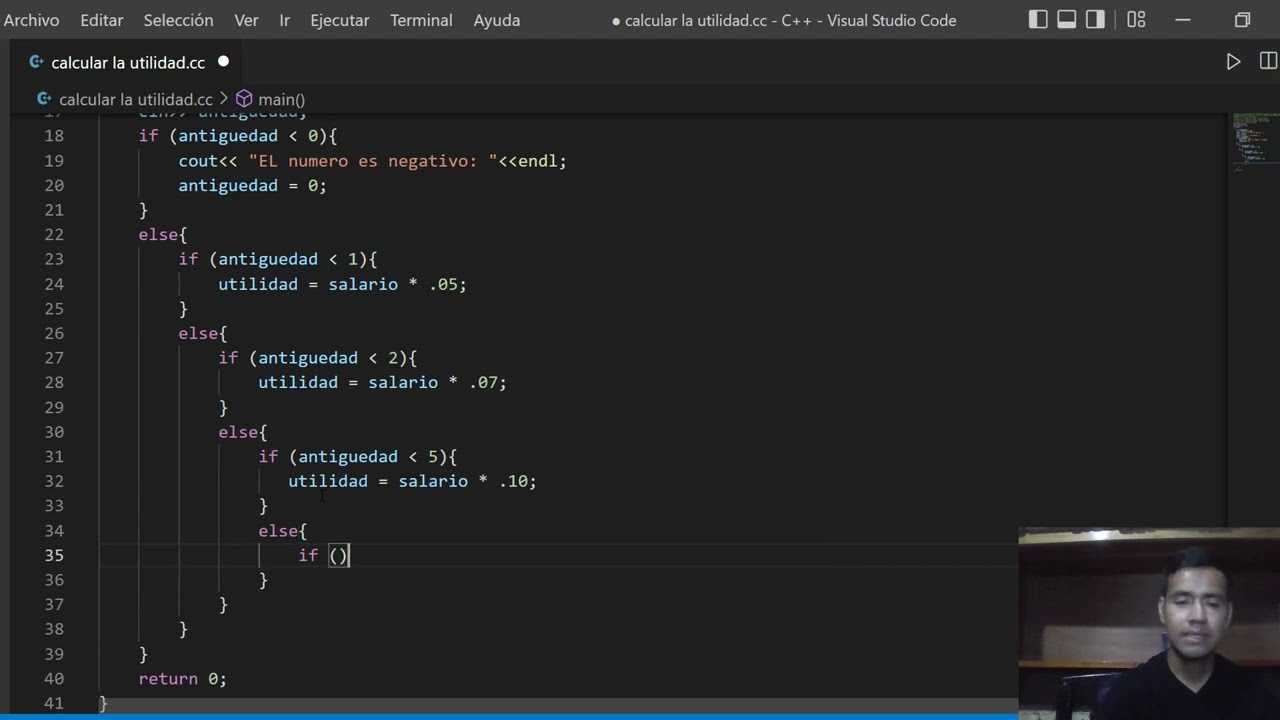Toggle secondary side bar layout icon

point(1095,20)
